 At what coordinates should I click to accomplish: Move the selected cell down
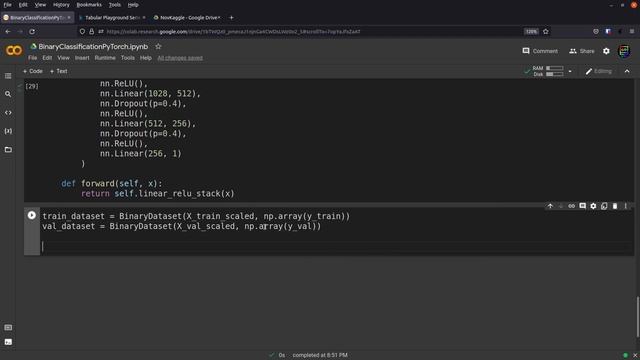coord(561,206)
